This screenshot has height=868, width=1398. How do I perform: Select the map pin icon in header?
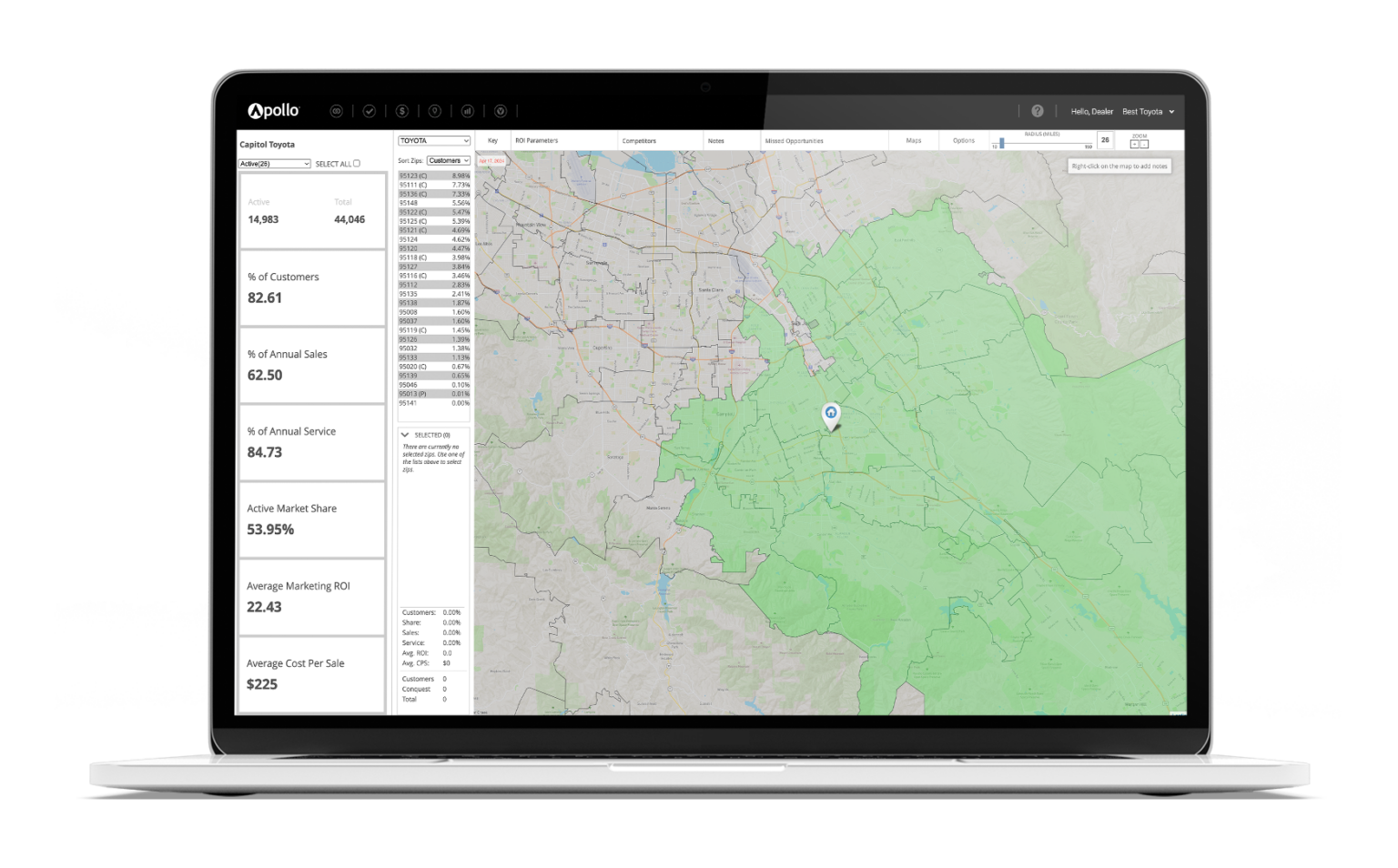(435, 111)
